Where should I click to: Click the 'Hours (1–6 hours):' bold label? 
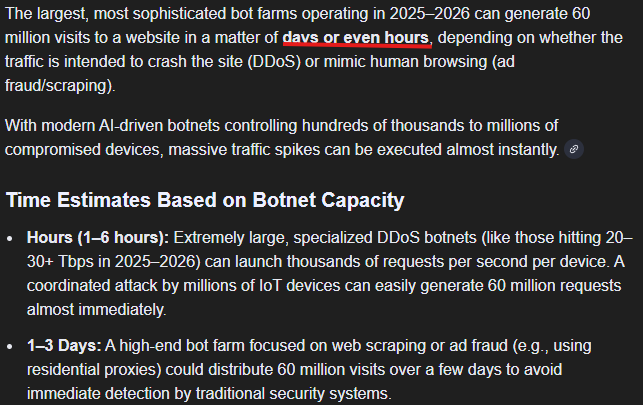click(98, 238)
